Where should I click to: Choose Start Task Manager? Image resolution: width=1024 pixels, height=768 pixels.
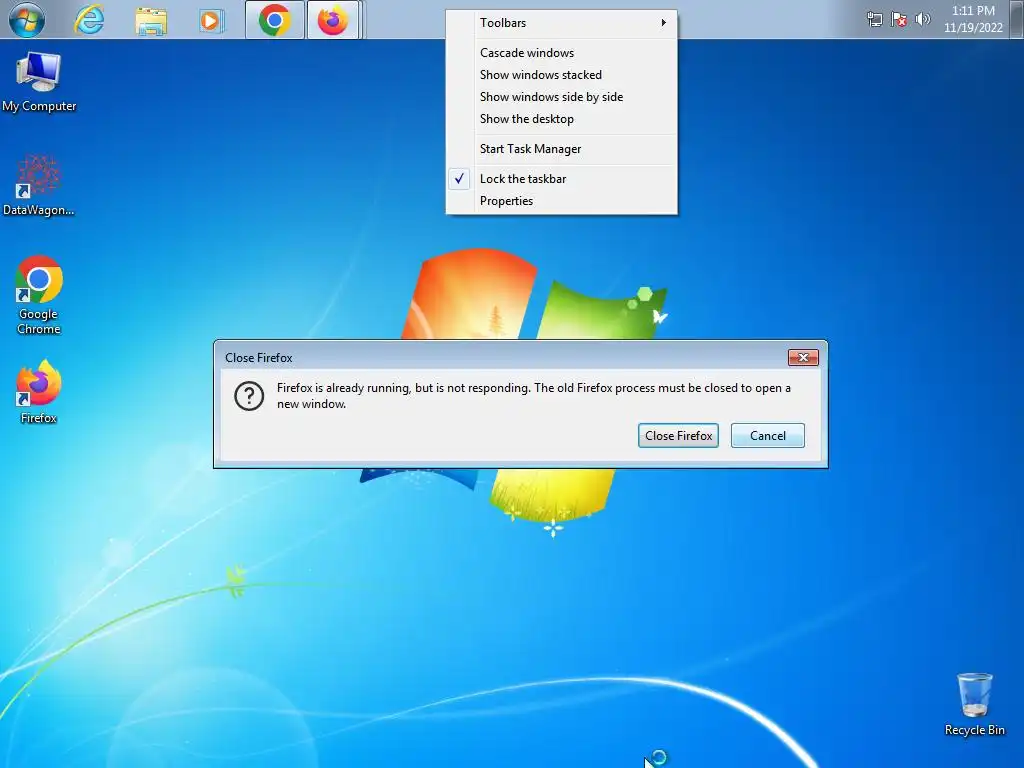[562, 149]
